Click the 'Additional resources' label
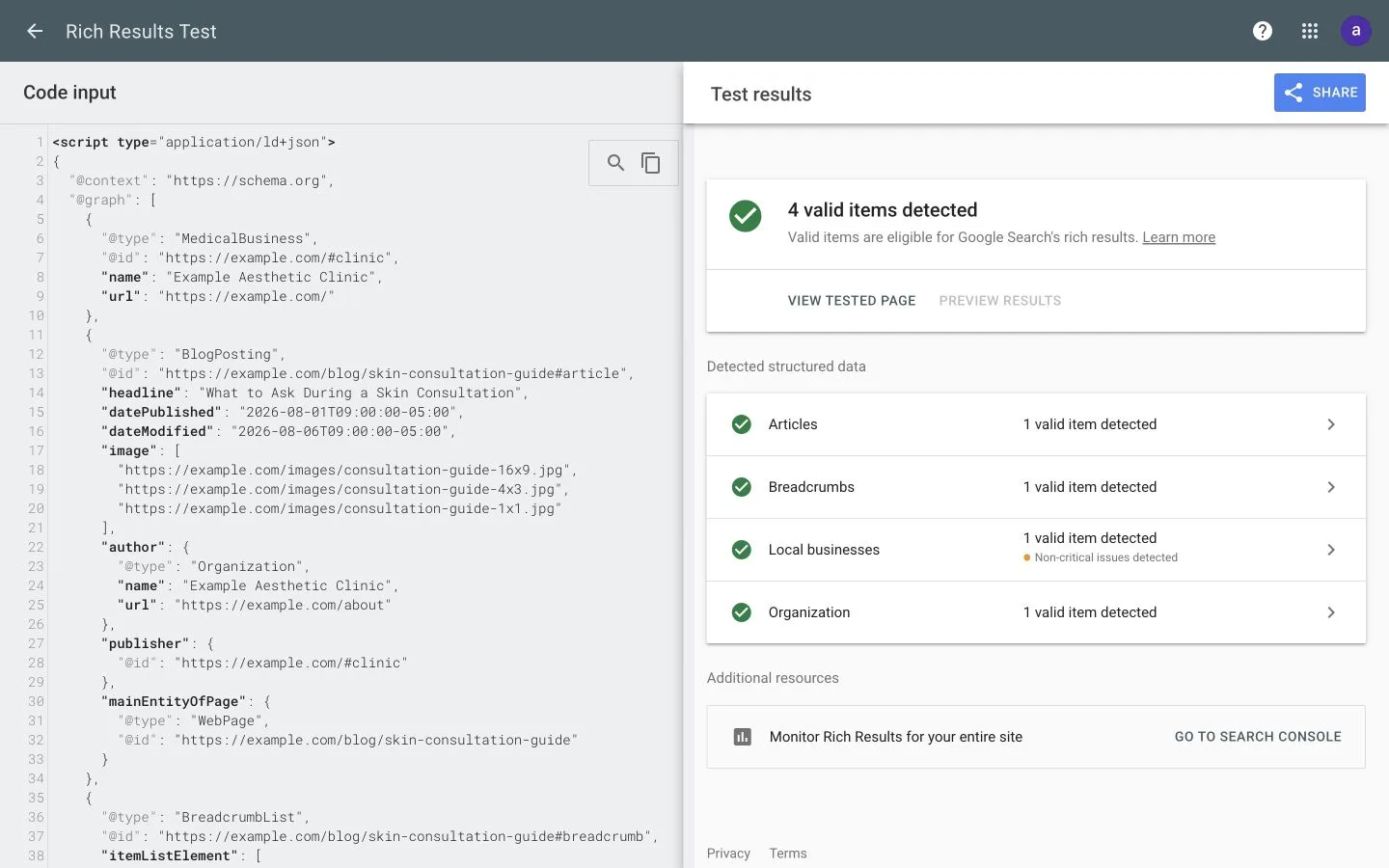This screenshot has width=1389, height=868. click(x=773, y=678)
